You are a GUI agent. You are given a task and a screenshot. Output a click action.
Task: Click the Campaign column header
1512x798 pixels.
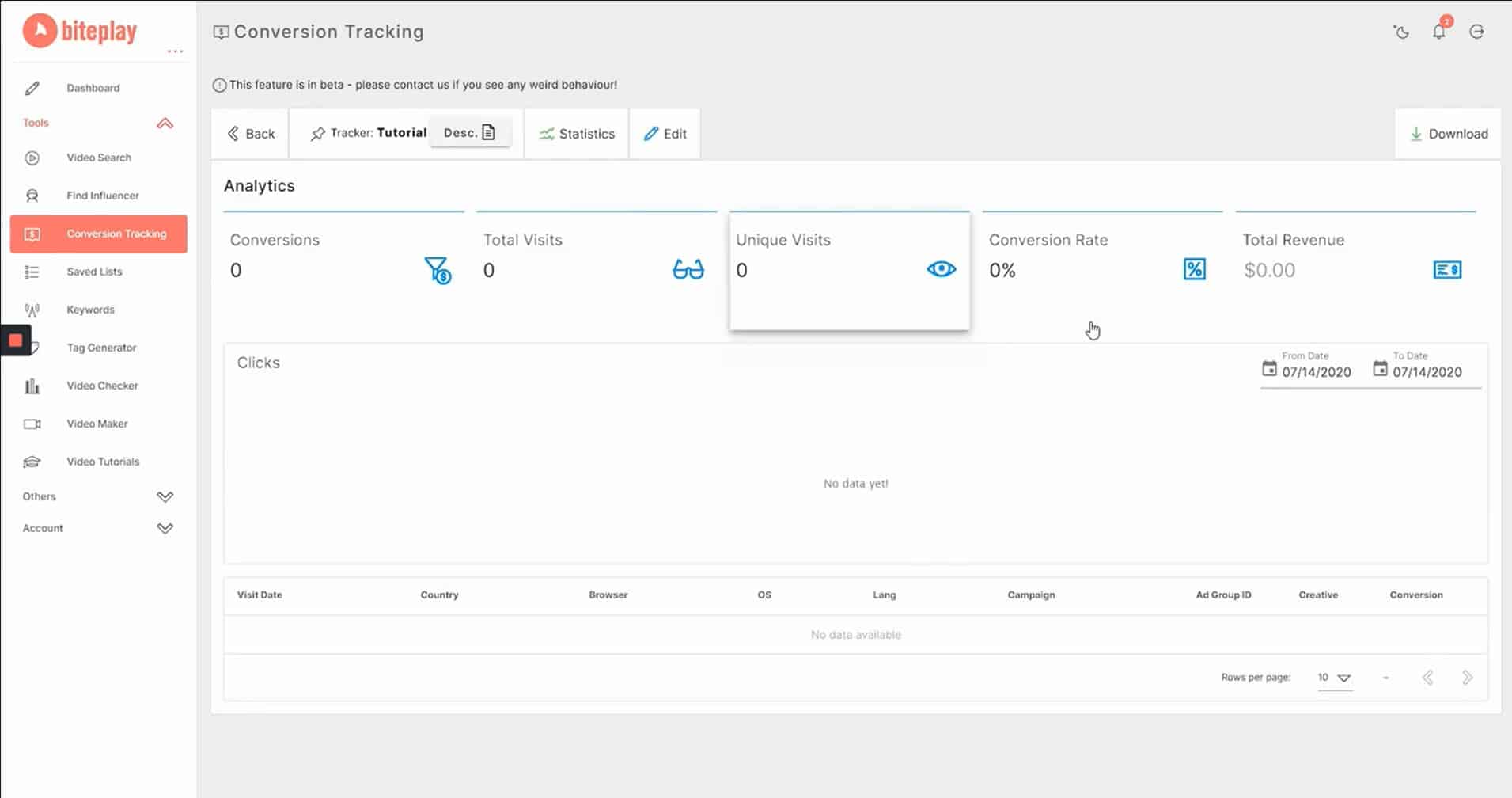point(1031,595)
